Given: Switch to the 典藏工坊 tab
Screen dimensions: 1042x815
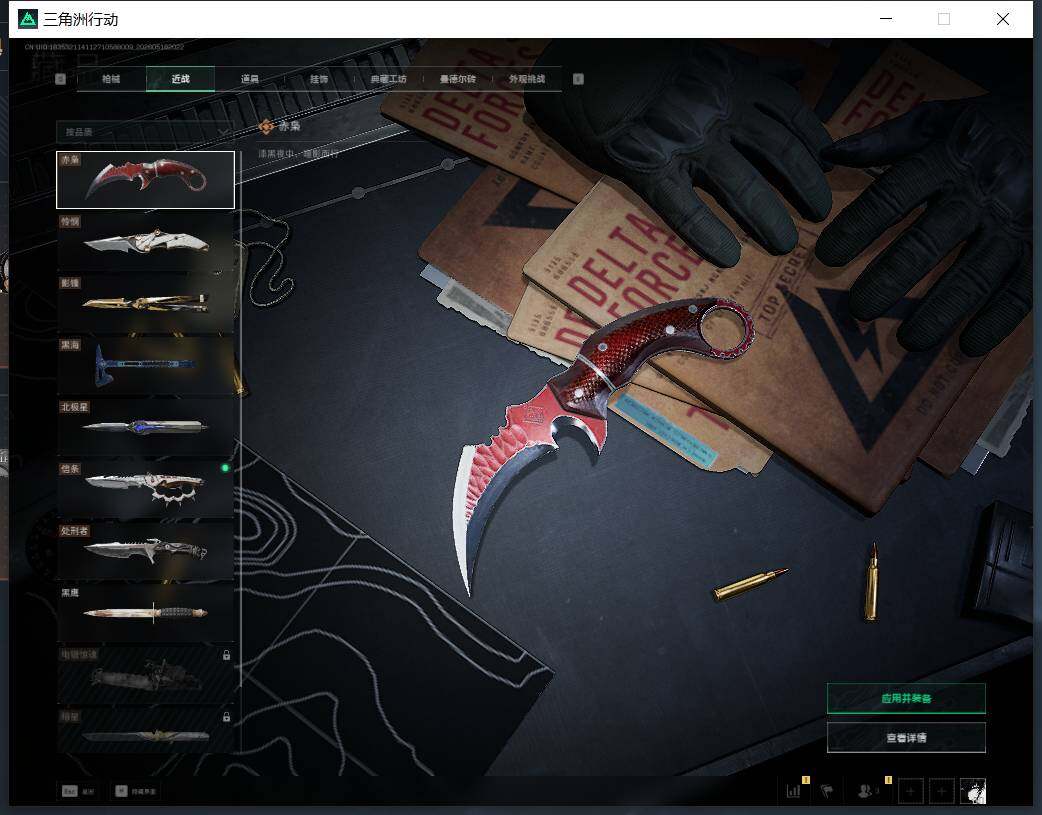Looking at the screenshot, I should click(388, 79).
